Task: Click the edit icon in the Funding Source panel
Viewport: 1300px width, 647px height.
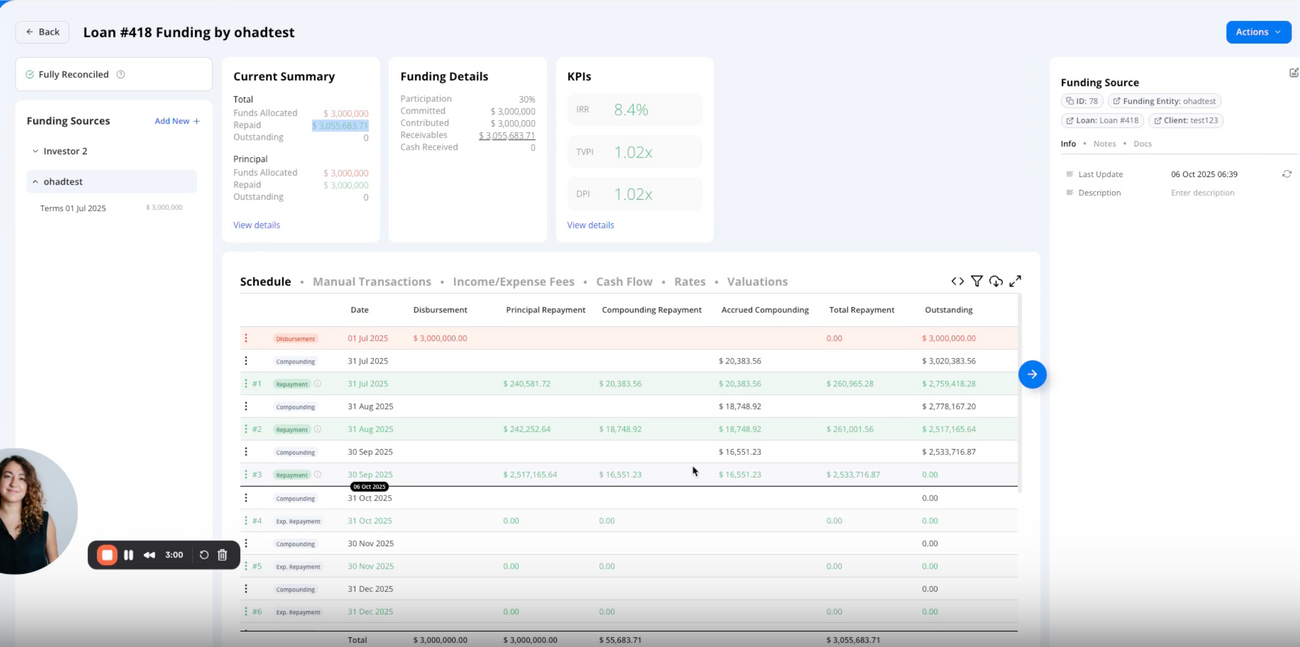Action: (x=1294, y=72)
